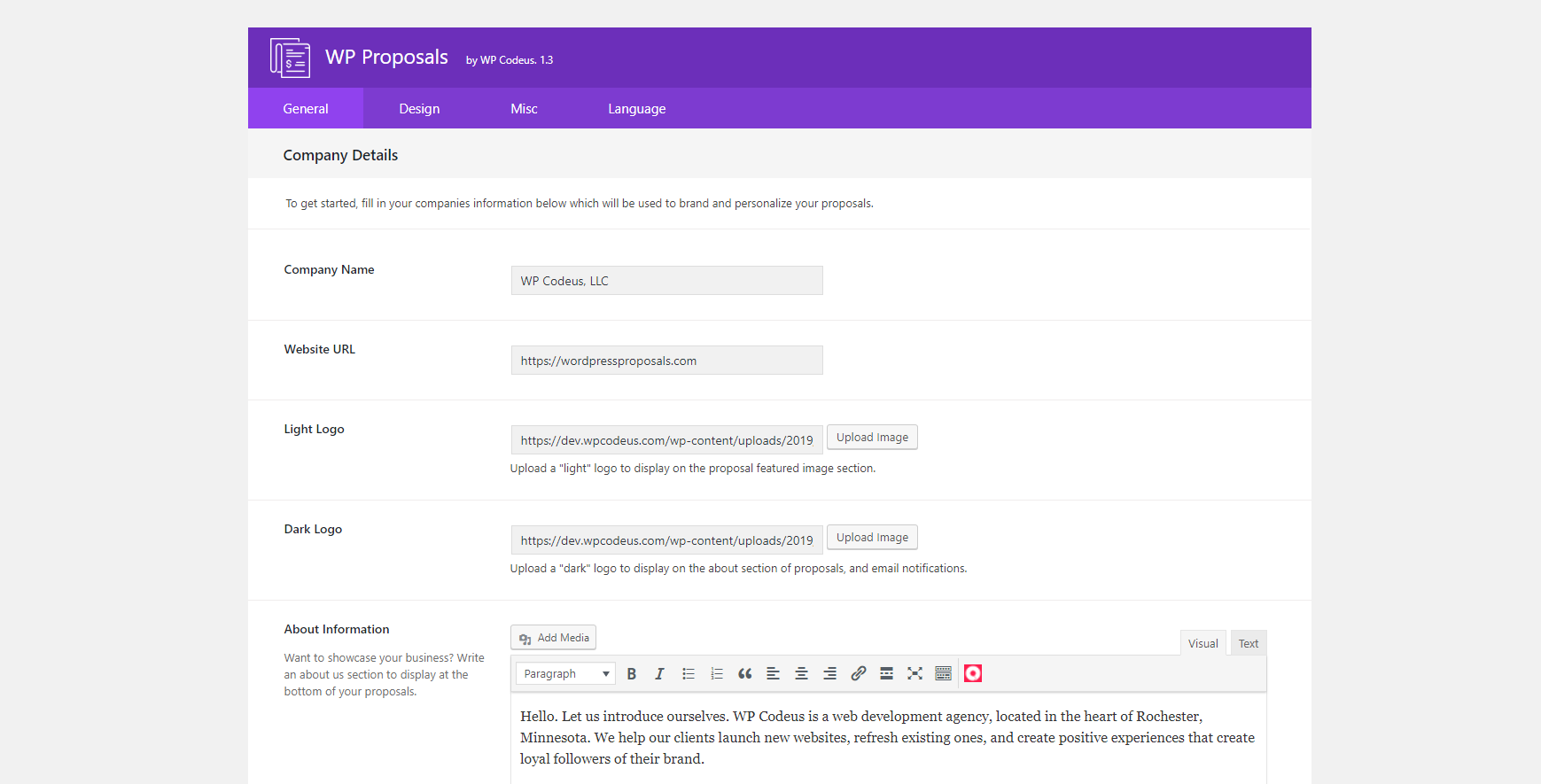Toggle the editor toolbar kitchen sink

[x=944, y=674]
